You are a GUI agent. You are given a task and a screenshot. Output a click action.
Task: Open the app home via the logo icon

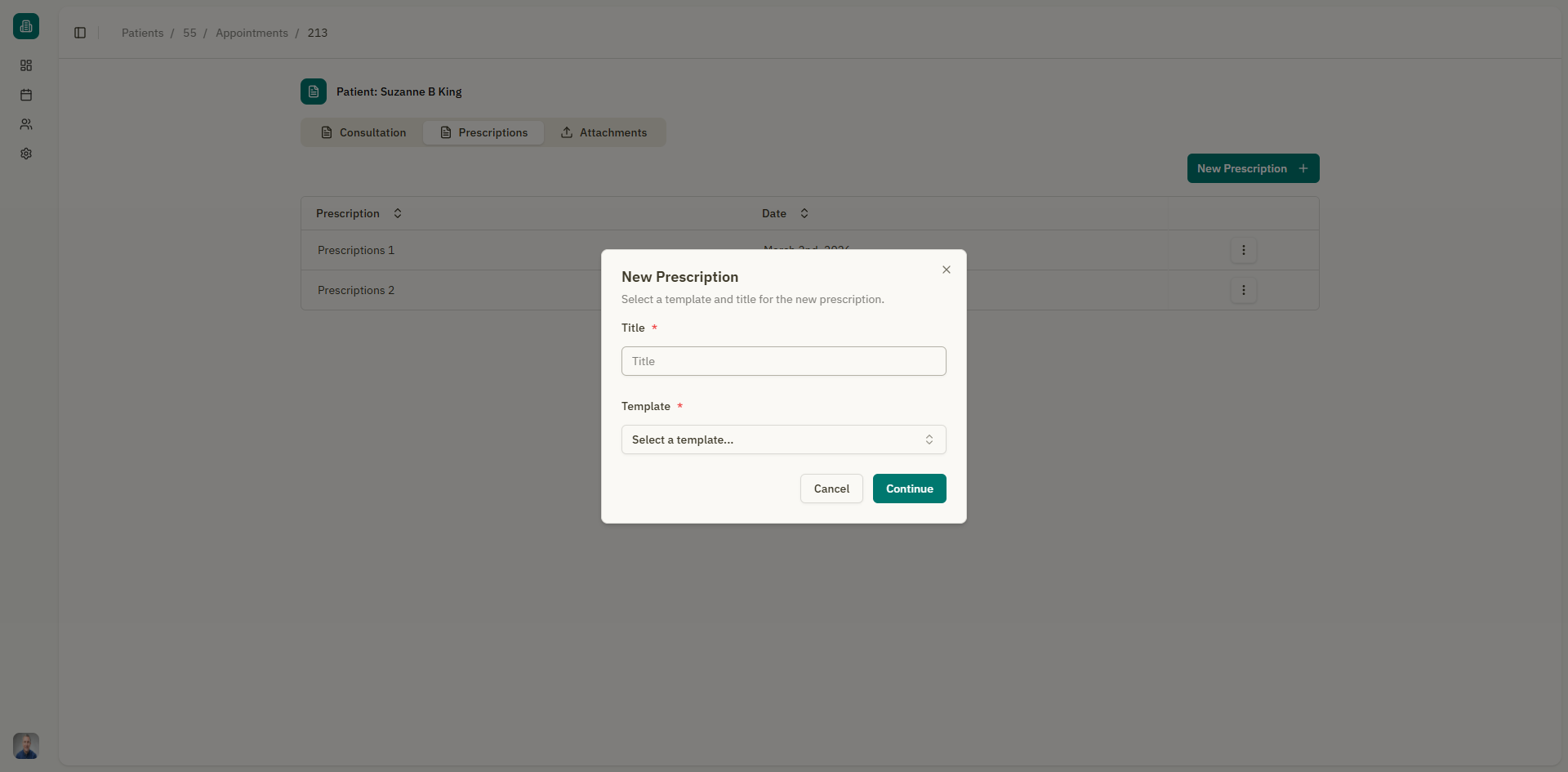tap(25, 25)
